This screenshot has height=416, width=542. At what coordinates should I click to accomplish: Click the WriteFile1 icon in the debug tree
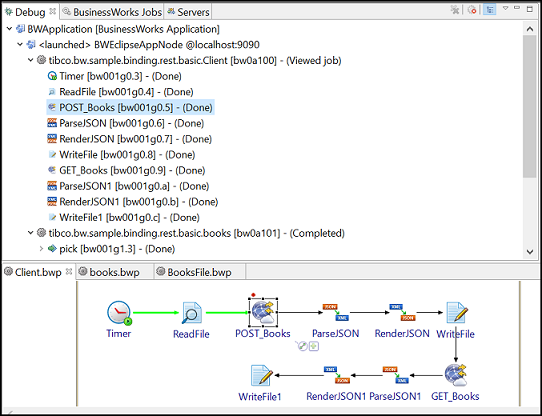52,218
